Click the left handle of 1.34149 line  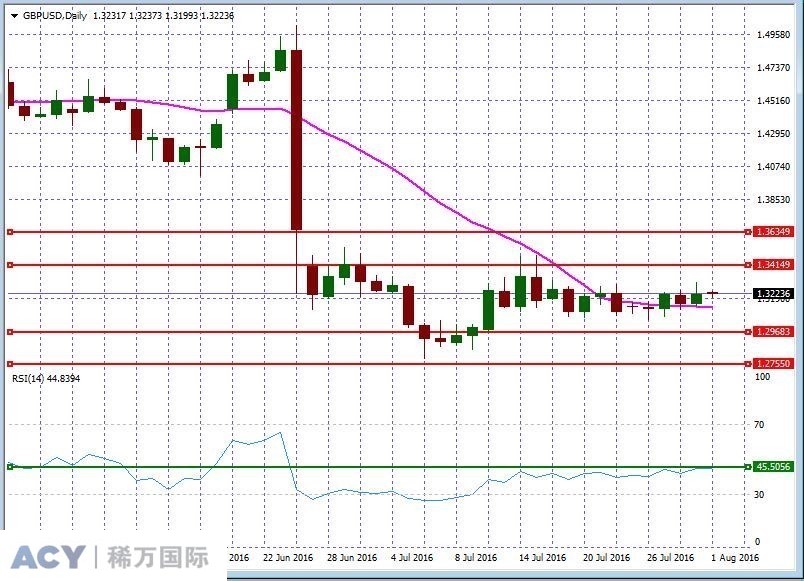point(10,265)
